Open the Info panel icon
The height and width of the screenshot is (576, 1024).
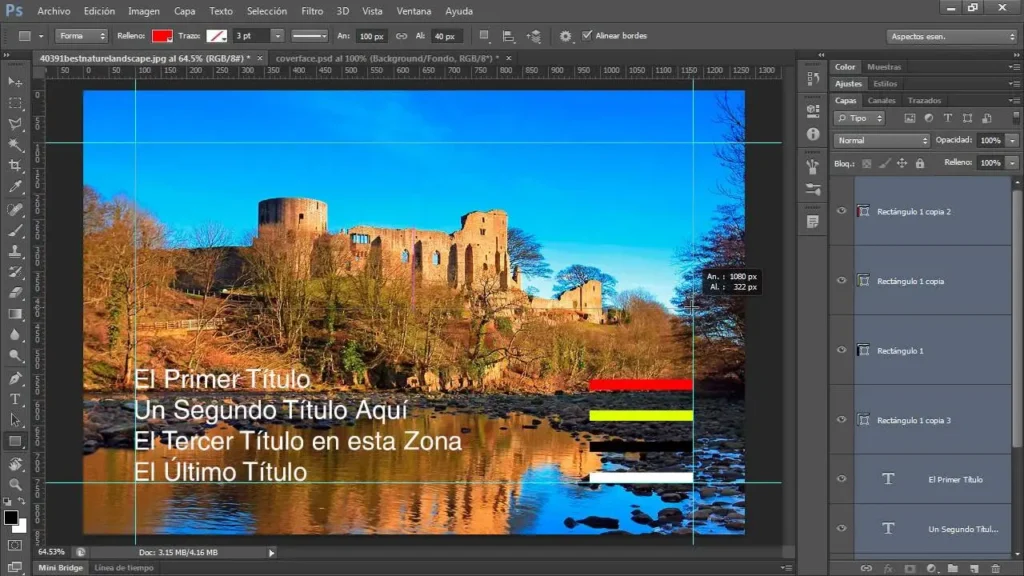coord(812,134)
